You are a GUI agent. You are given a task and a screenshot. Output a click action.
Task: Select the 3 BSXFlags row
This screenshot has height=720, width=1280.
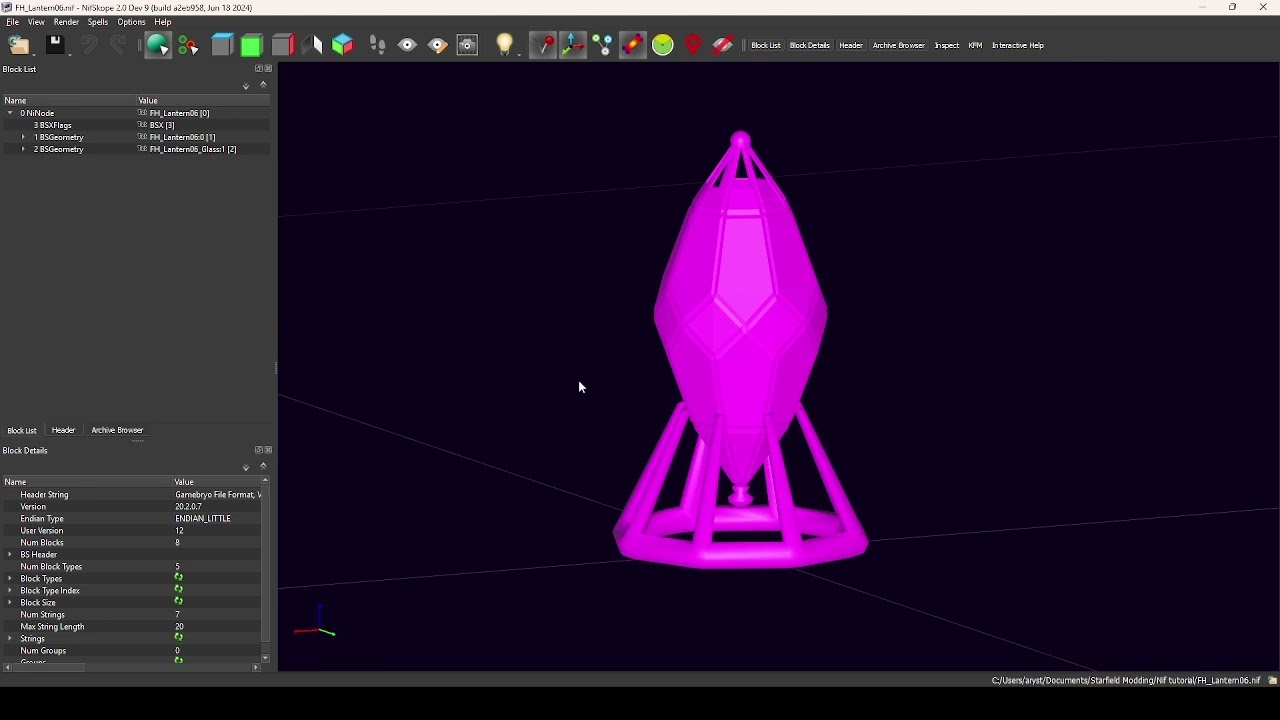pos(135,125)
